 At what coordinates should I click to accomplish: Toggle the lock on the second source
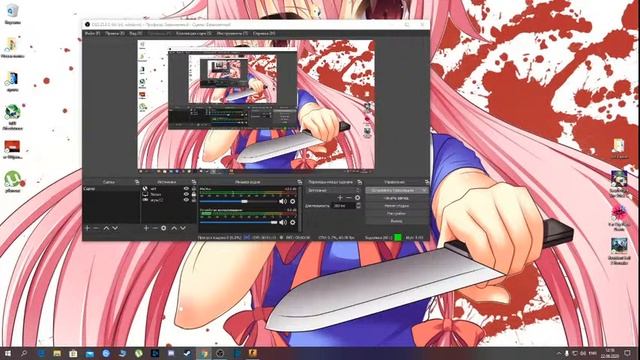pos(193,194)
